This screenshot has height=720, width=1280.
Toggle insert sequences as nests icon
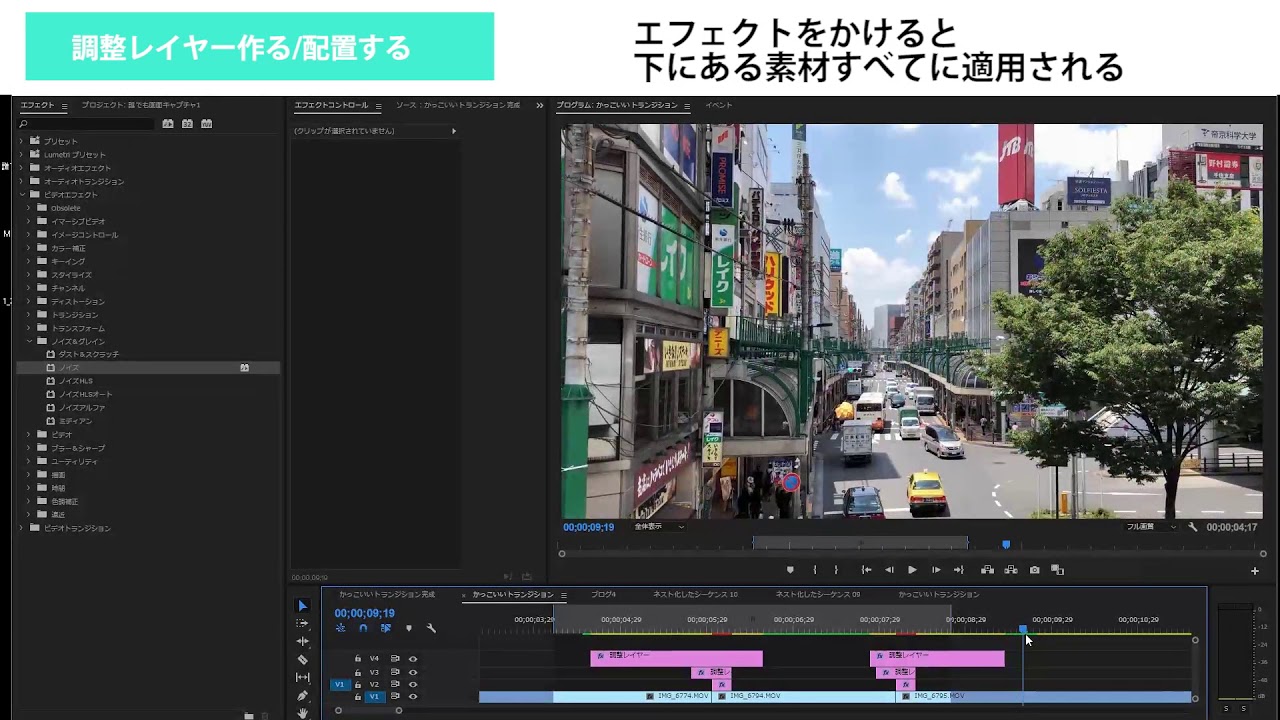pos(340,628)
